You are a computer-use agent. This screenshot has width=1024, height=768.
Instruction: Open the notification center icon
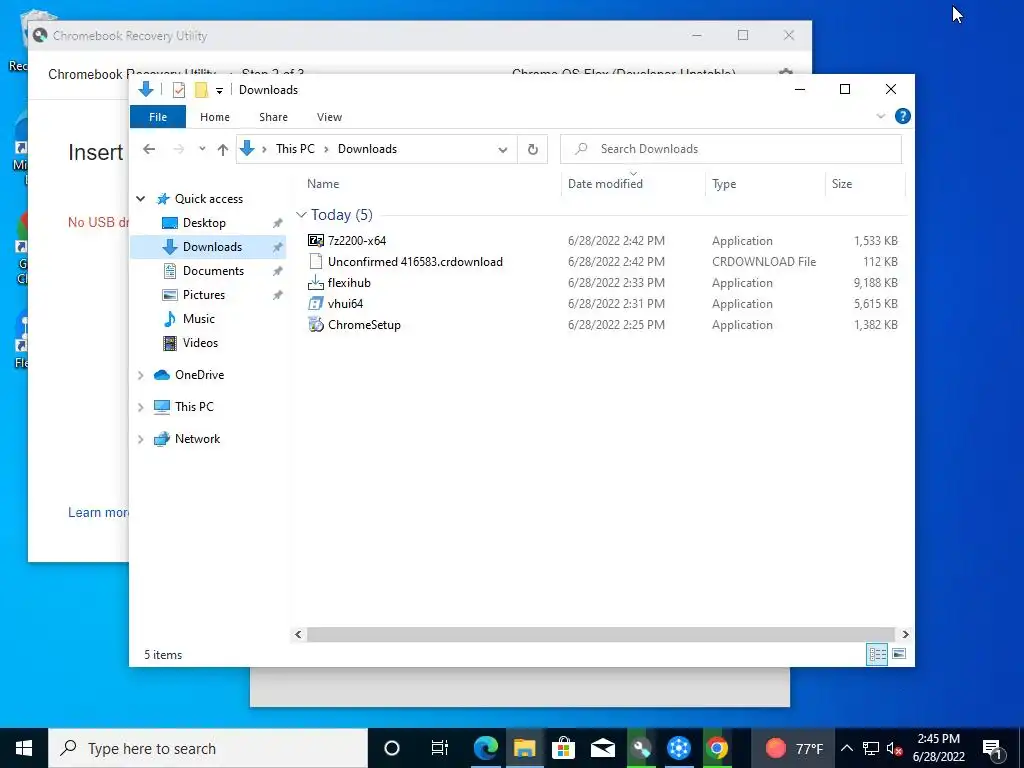[x=992, y=749]
